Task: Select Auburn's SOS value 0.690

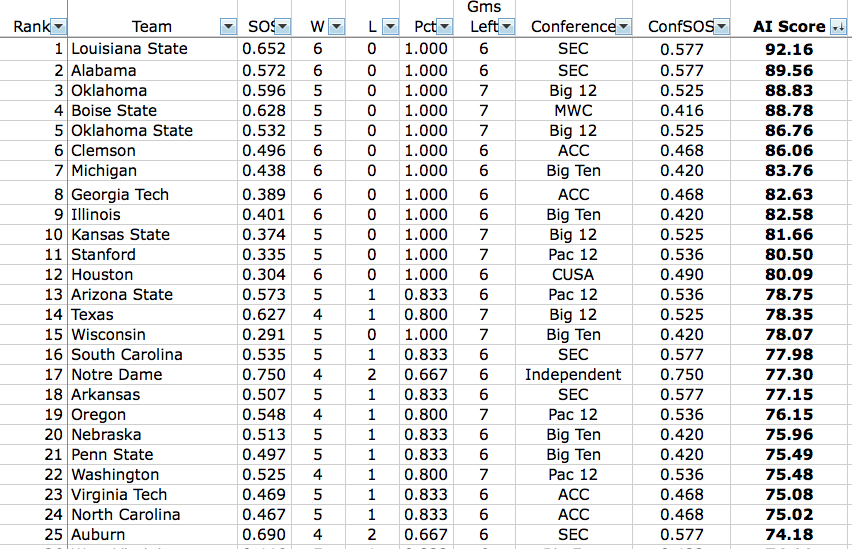Action: (264, 534)
